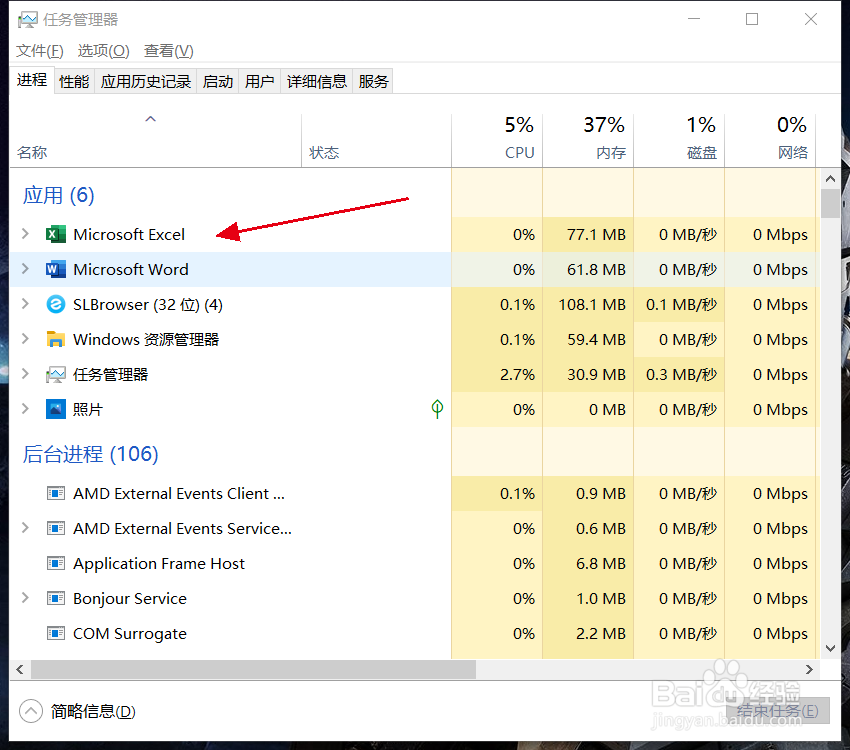Click the 结束任务(E) button
The height and width of the screenshot is (750, 850).
(778, 710)
